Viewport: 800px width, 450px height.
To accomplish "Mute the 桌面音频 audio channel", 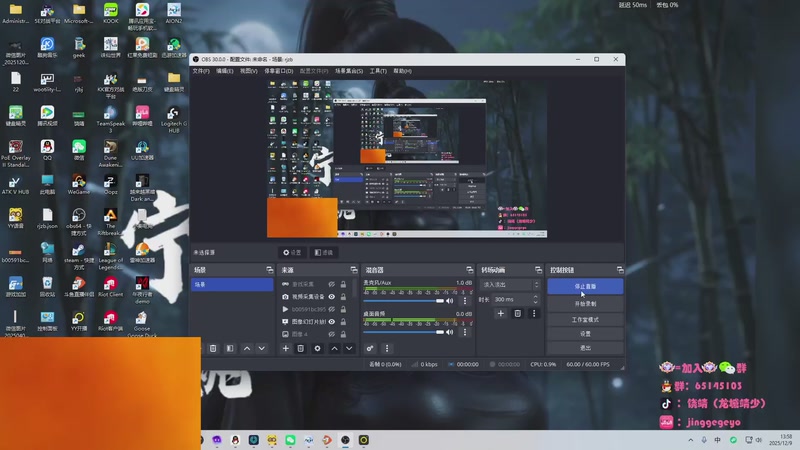I will coord(450,332).
